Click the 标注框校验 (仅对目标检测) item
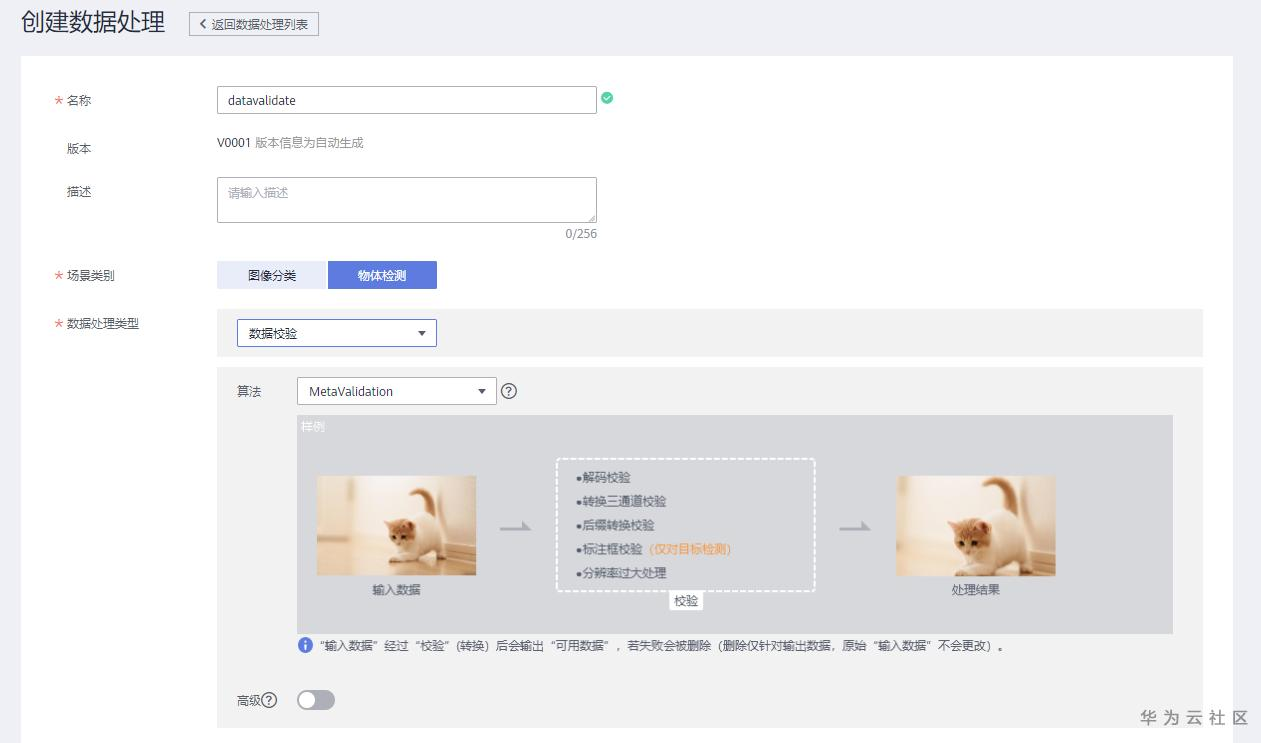This screenshot has width=1261, height=743. click(655, 548)
